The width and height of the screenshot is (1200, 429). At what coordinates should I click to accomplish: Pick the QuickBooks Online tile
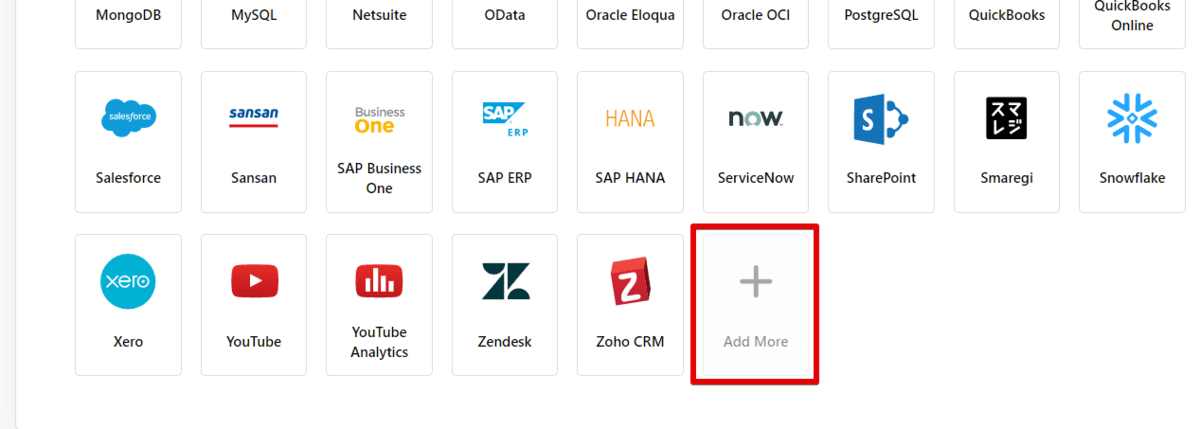pos(1132,18)
